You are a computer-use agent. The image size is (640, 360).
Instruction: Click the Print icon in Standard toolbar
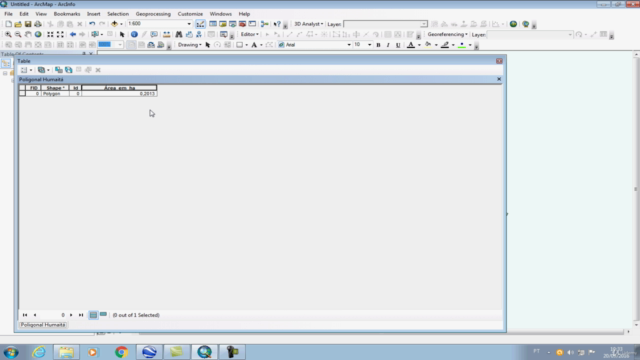38,24
